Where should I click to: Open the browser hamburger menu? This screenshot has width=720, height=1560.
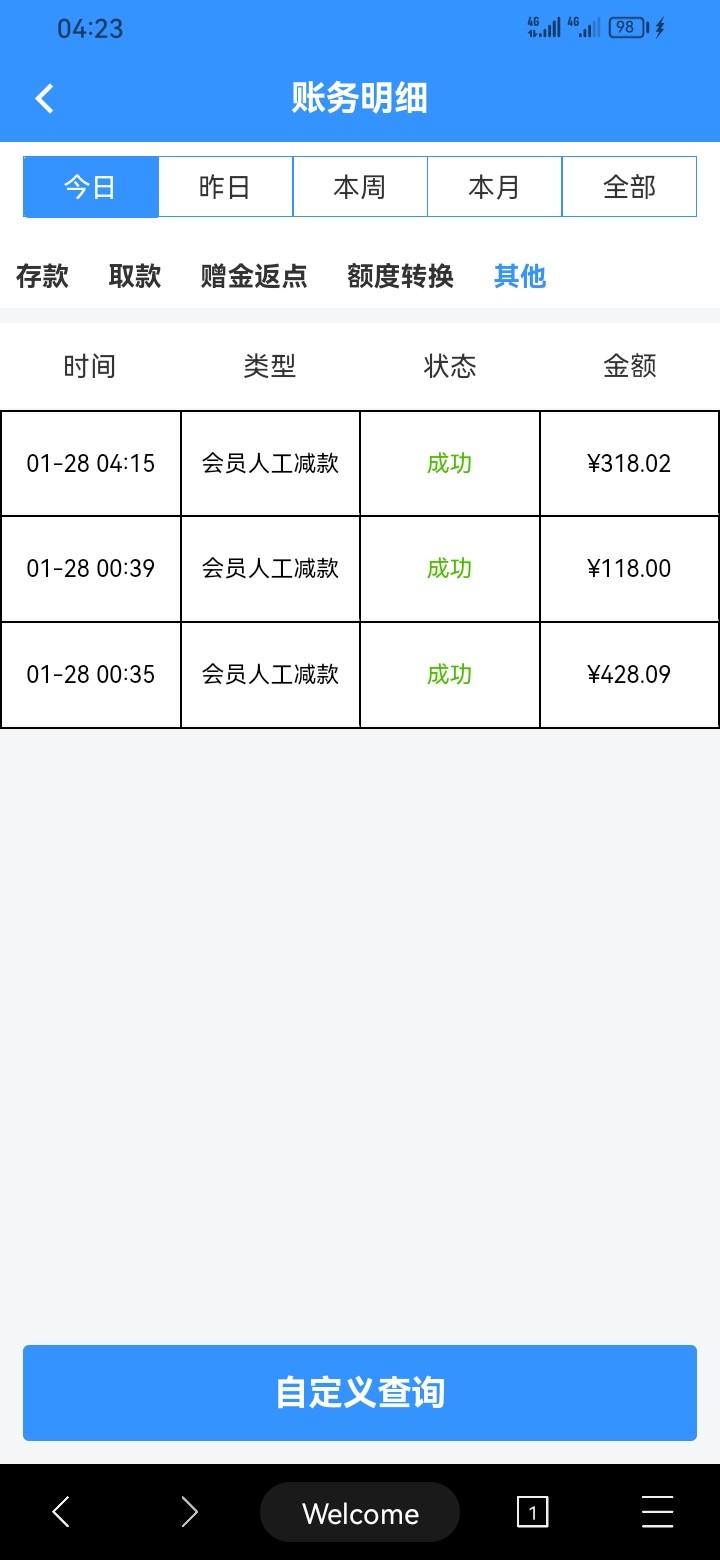click(657, 1512)
